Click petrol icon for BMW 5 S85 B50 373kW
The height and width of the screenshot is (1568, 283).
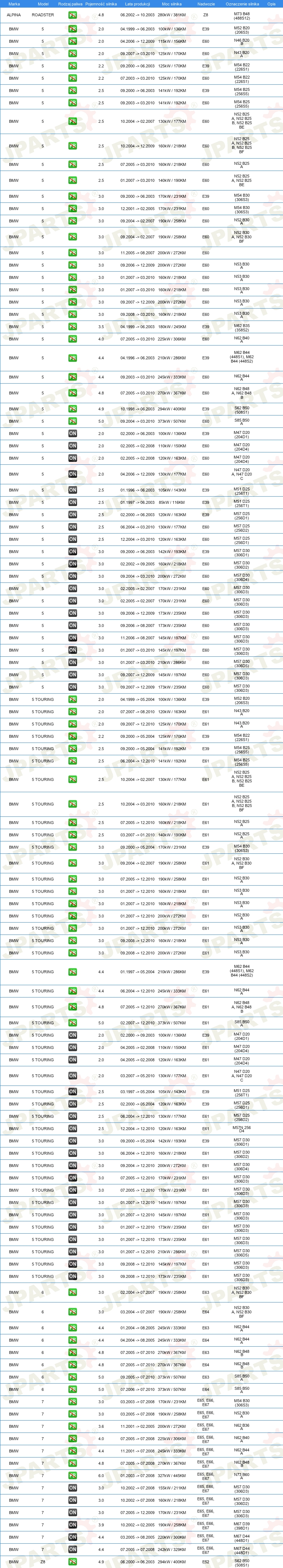(72, 421)
